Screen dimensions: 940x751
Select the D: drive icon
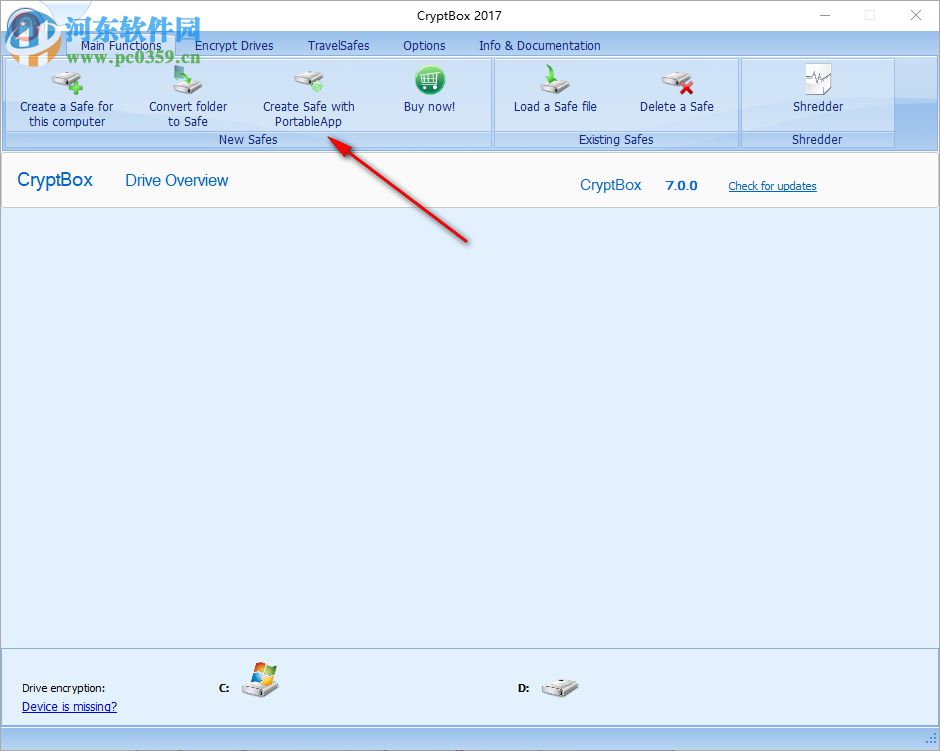[559, 687]
